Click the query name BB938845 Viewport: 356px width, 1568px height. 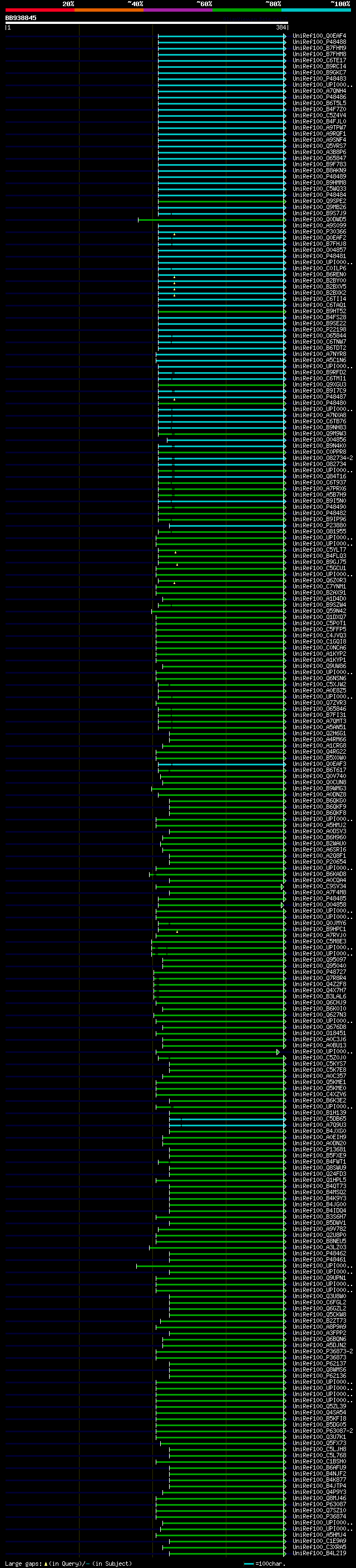21,18
